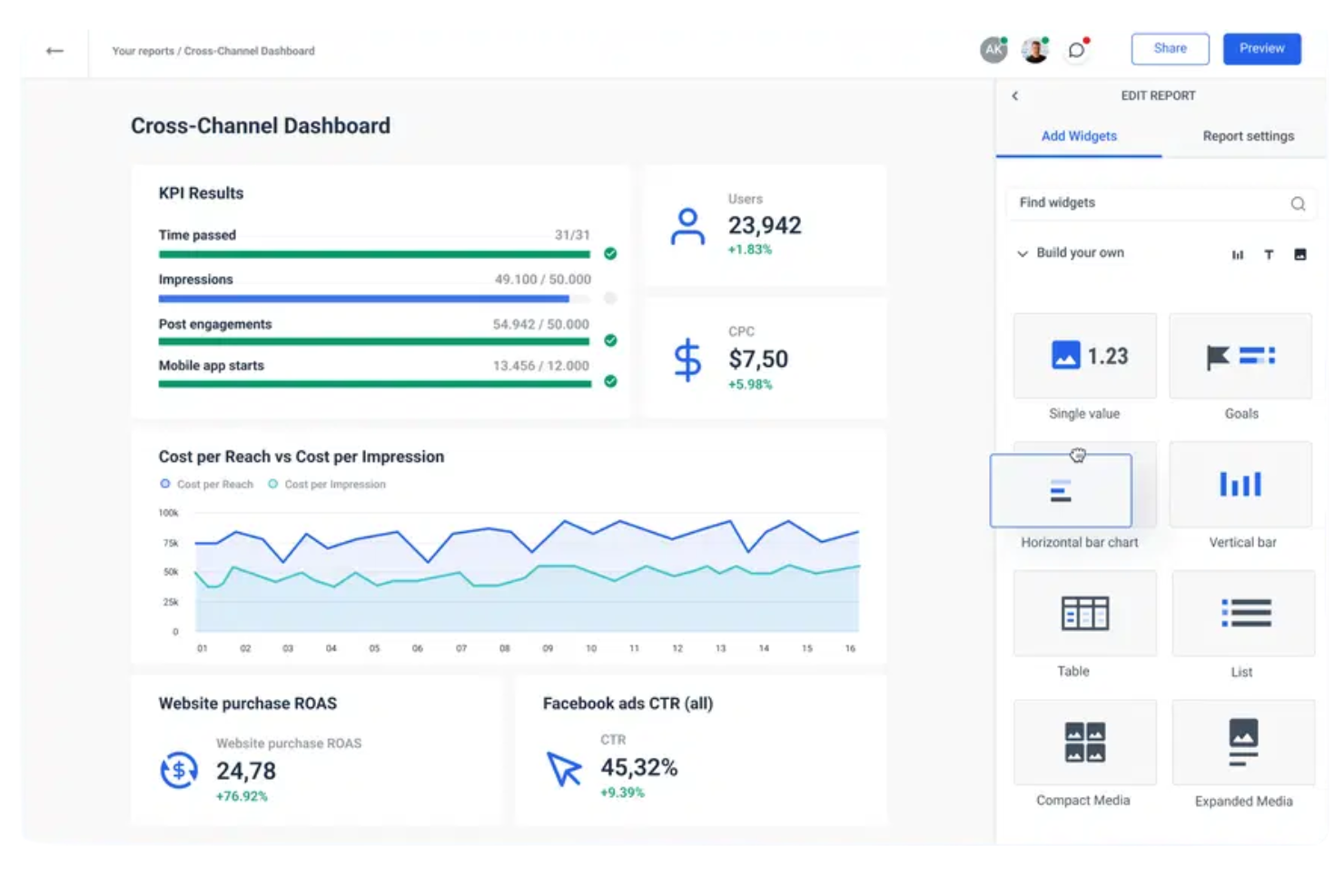Click the Website purchase ROAS heading

pos(248,704)
